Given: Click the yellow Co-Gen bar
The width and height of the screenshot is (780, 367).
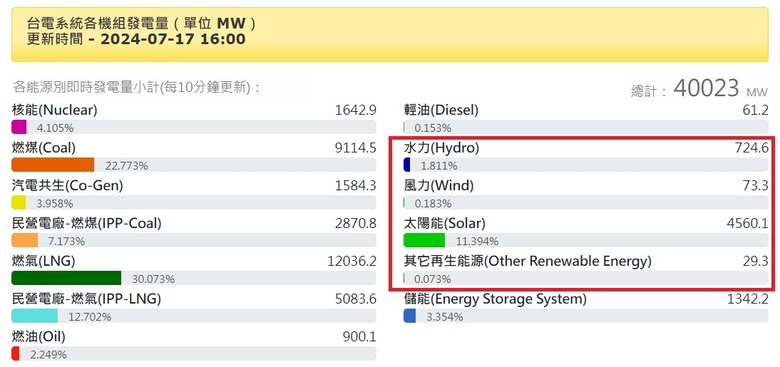Looking at the screenshot, I should [x=18, y=203].
